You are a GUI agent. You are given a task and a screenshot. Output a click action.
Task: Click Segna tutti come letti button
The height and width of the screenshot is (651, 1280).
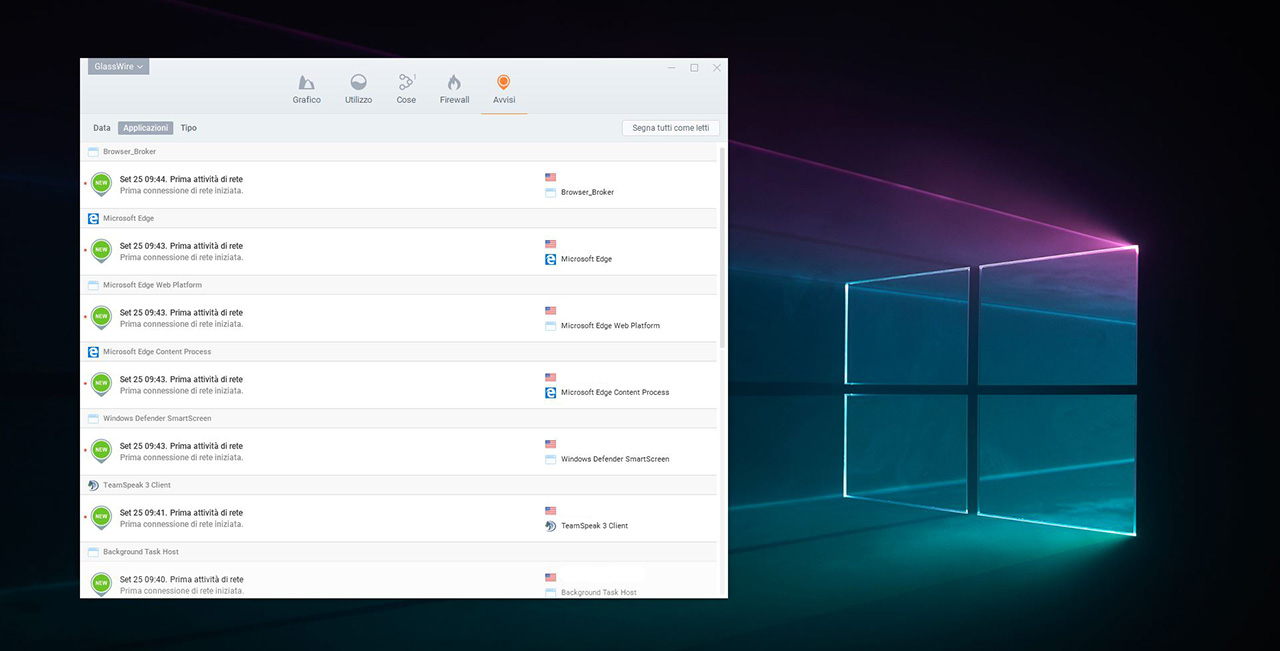coord(670,128)
